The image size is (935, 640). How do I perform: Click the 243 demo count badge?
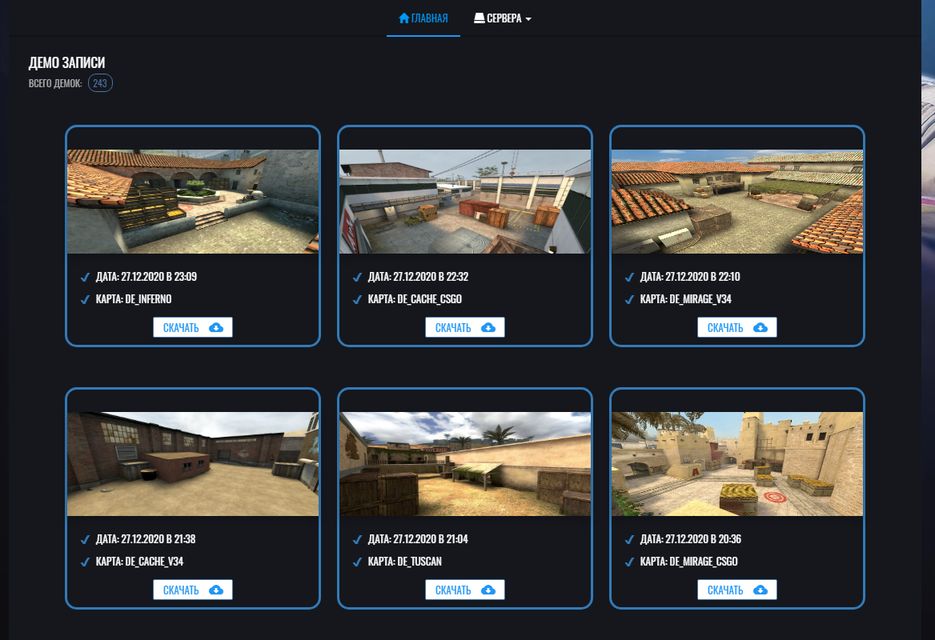100,83
